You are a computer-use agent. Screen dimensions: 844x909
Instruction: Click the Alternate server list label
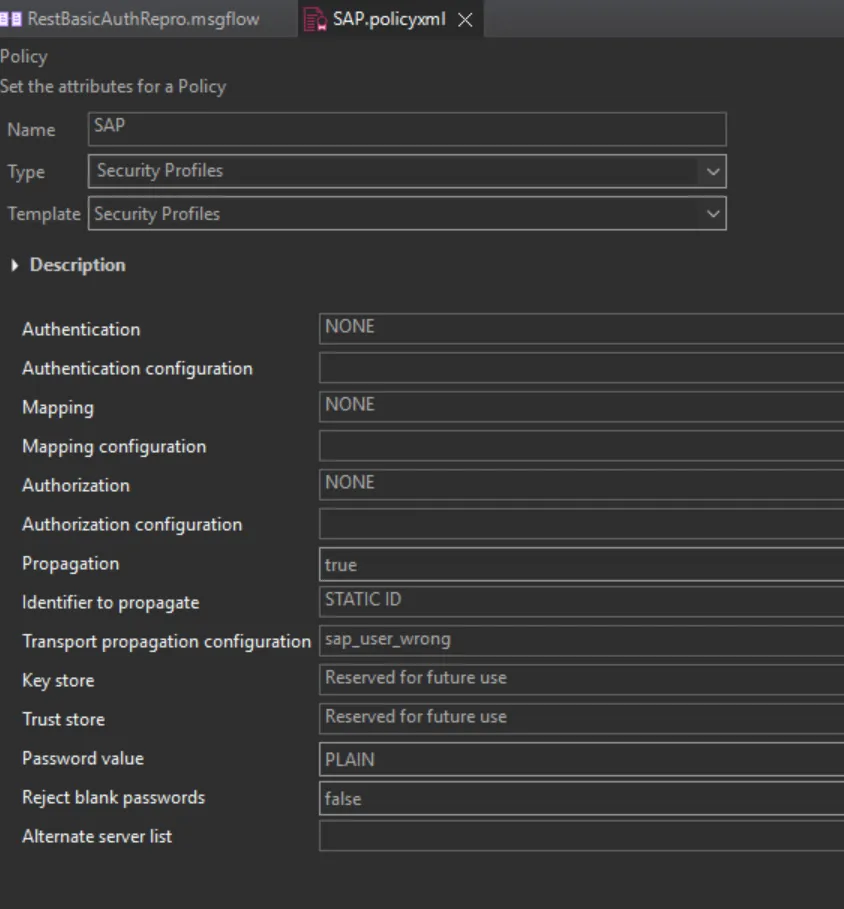[97, 836]
